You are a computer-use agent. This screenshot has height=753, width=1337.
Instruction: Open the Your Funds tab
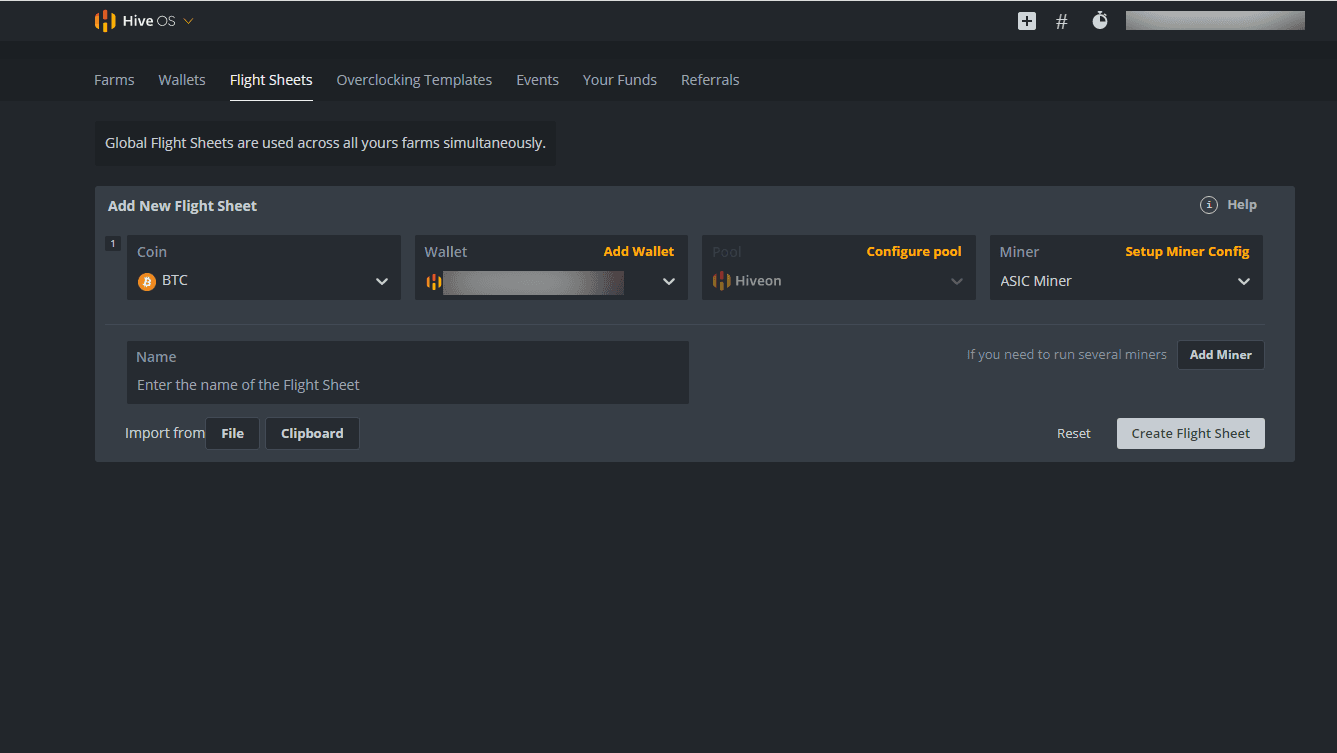(x=620, y=80)
